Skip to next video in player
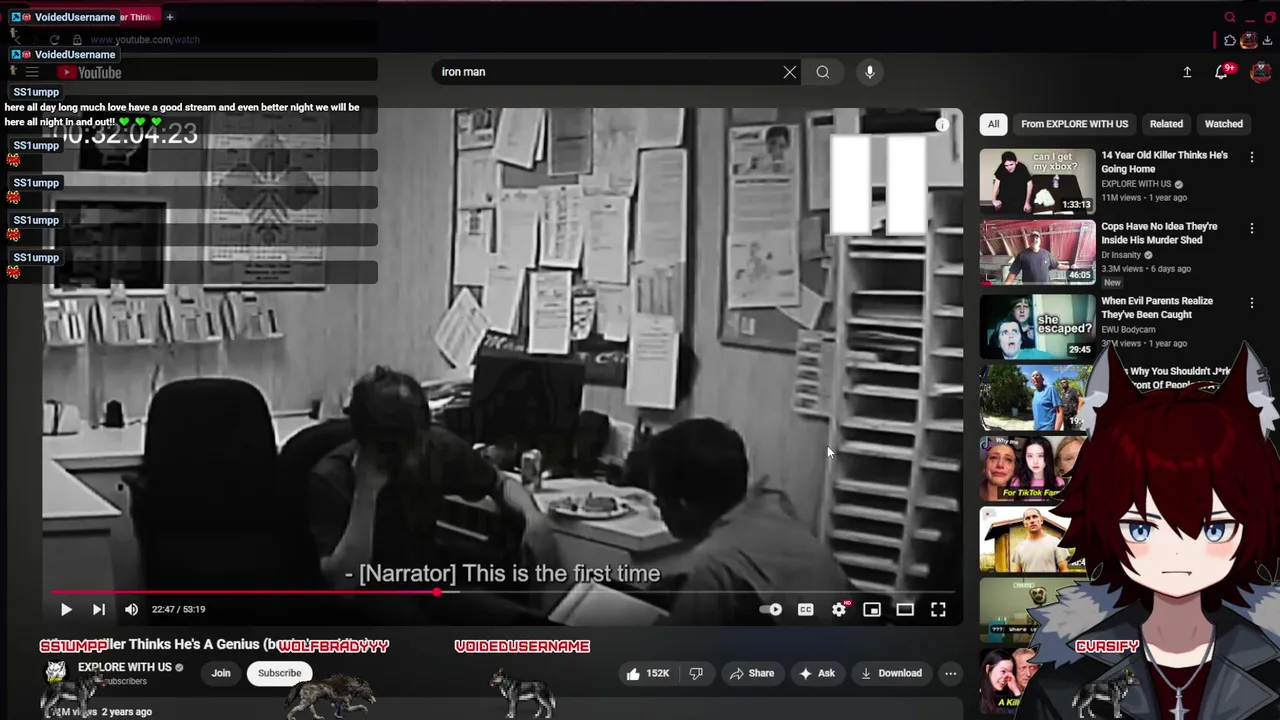This screenshot has height=720, width=1280. pyautogui.click(x=99, y=609)
